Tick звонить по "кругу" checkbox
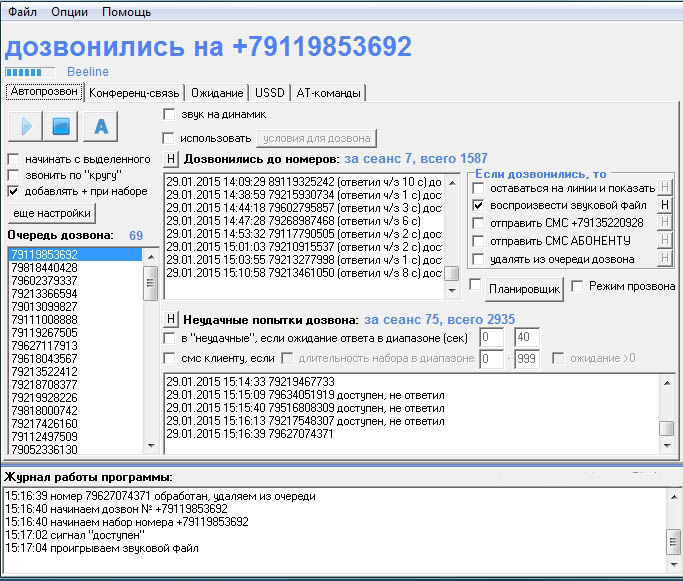Image resolution: width=683 pixels, height=581 pixels. (x=13, y=174)
